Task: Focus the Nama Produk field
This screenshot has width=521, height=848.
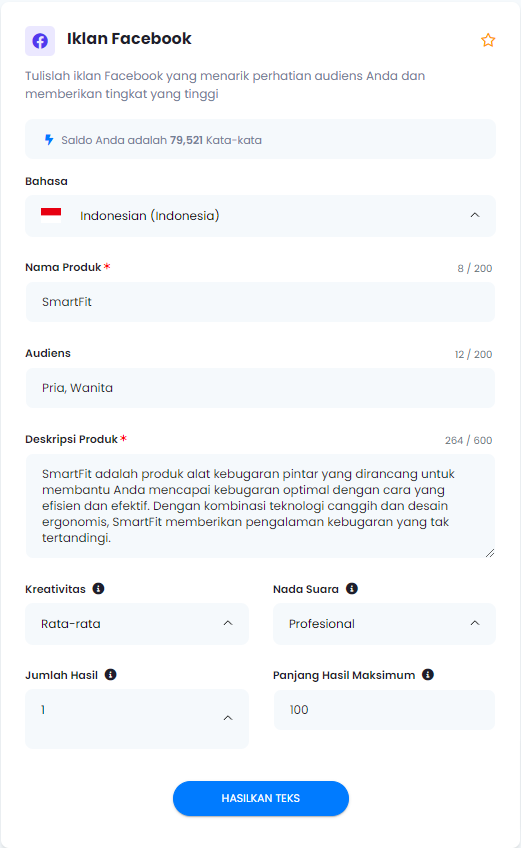Action: click(260, 302)
